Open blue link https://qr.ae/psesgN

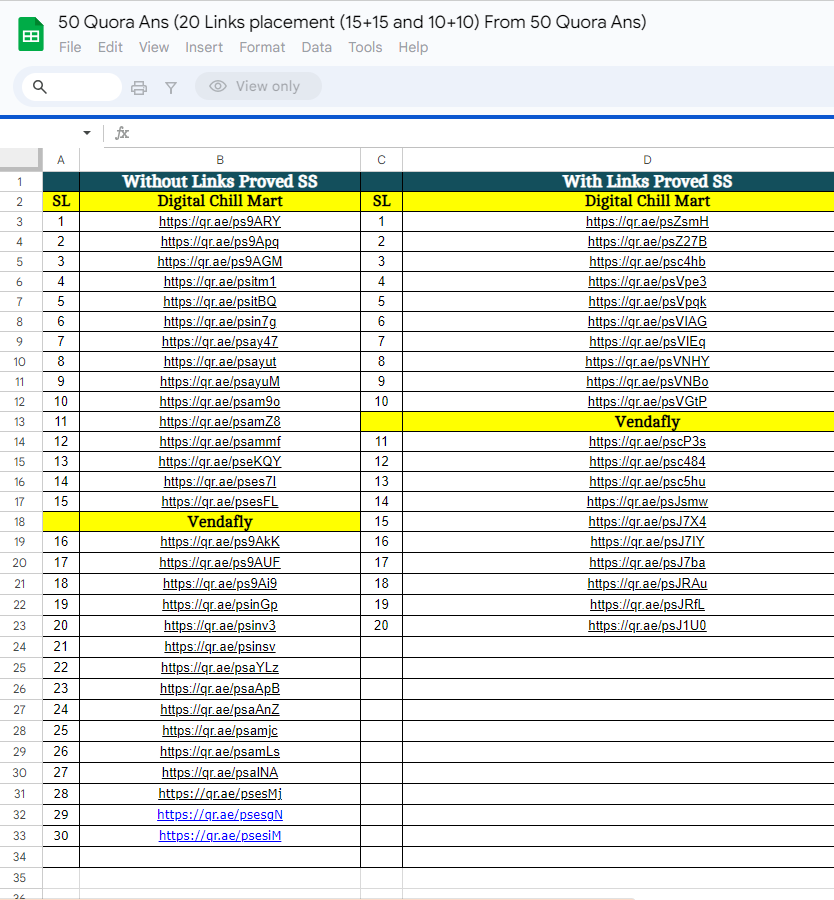(220, 814)
